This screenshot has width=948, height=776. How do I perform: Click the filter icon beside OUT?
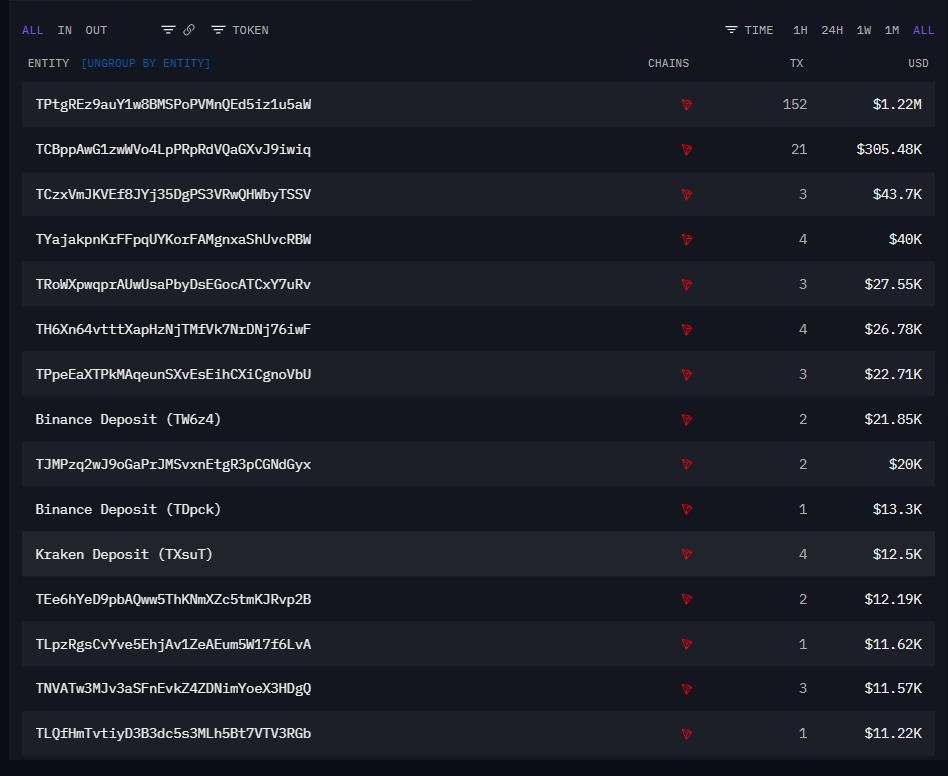168,30
